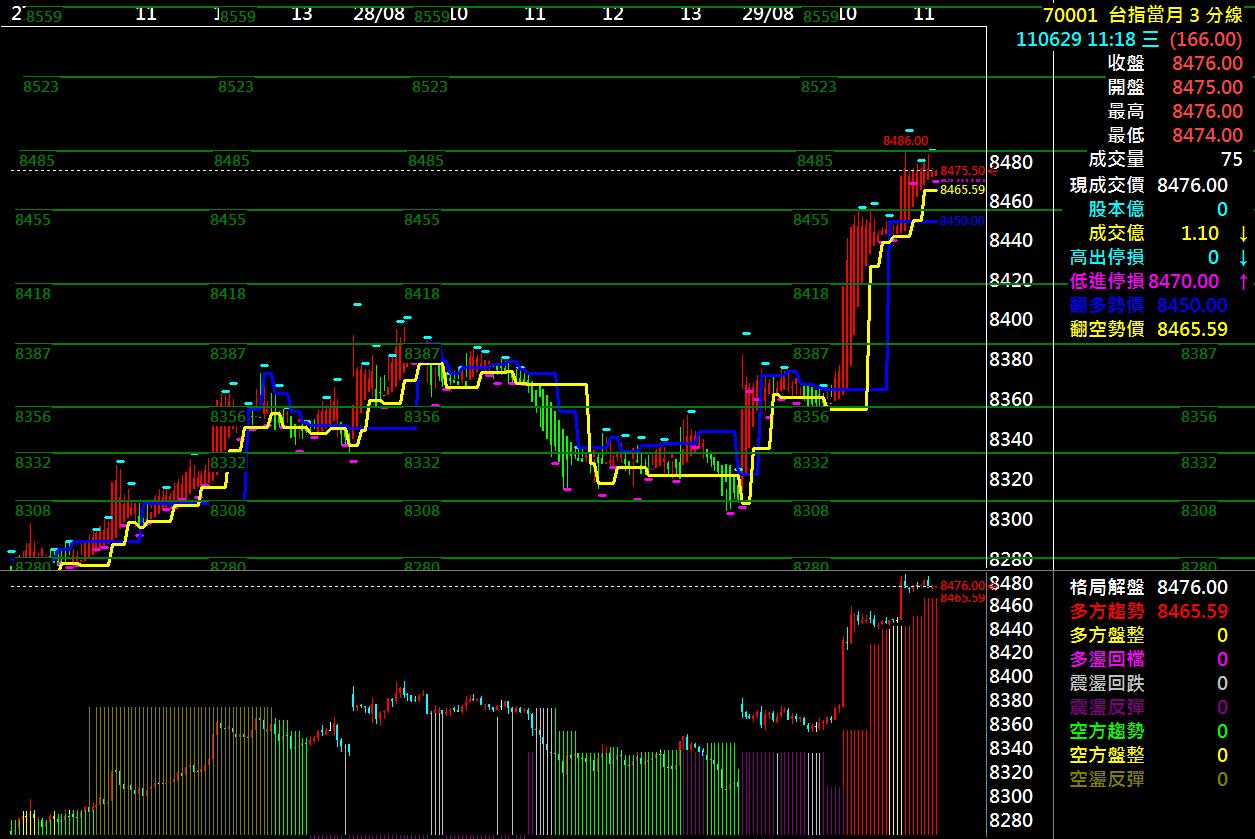The width and height of the screenshot is (1255, 839).
Task: Click the 成交量 value 75
Action: coord(1232,160)
